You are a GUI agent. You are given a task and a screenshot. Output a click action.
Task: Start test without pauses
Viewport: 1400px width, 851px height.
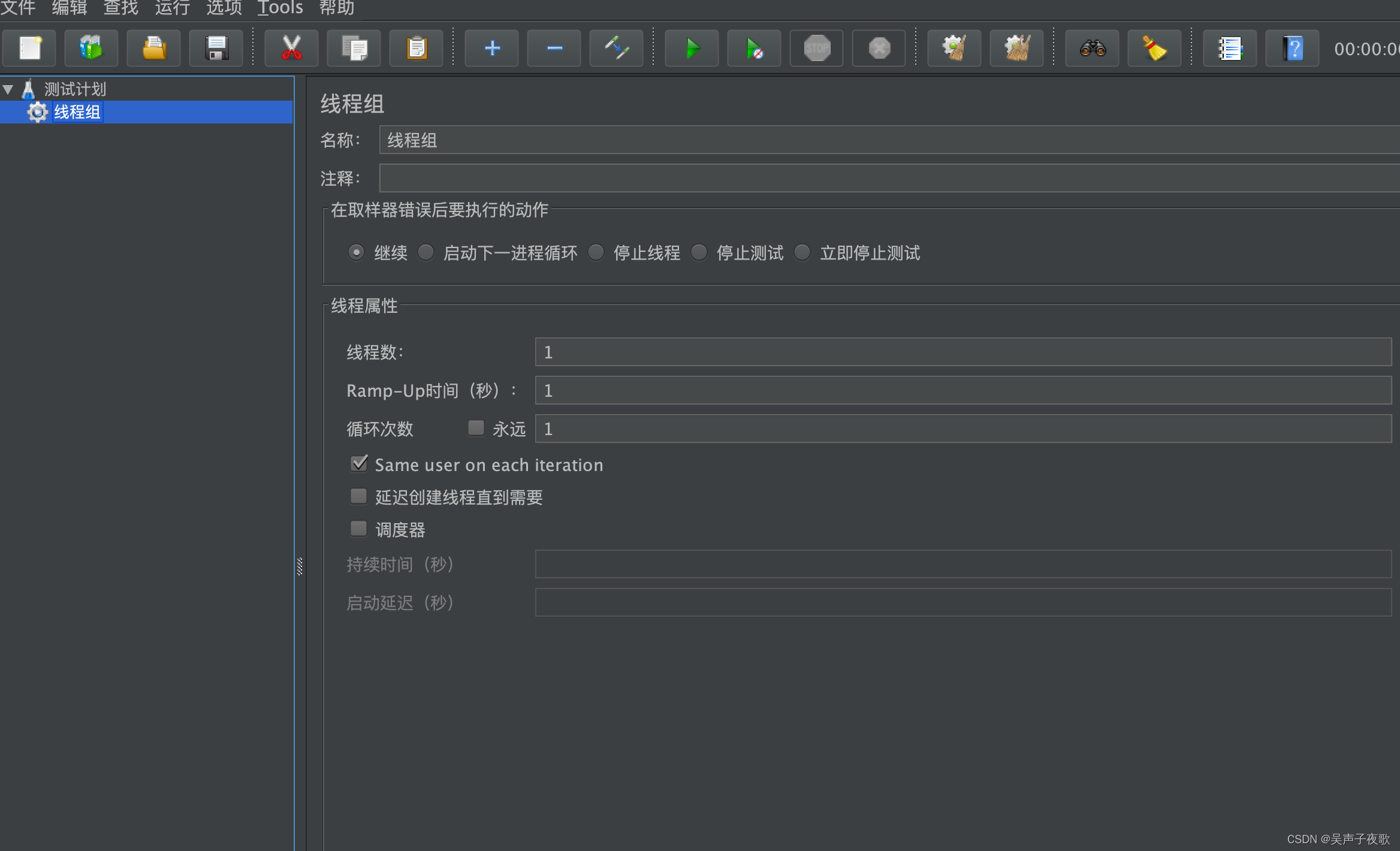(x=753, y=48)
